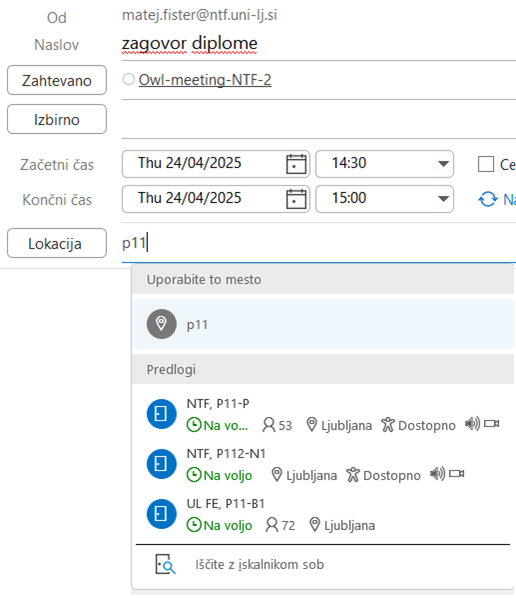Viewport: 516px width, 598px height.
Task: Open the start date calendar picker
Action: 296,164
